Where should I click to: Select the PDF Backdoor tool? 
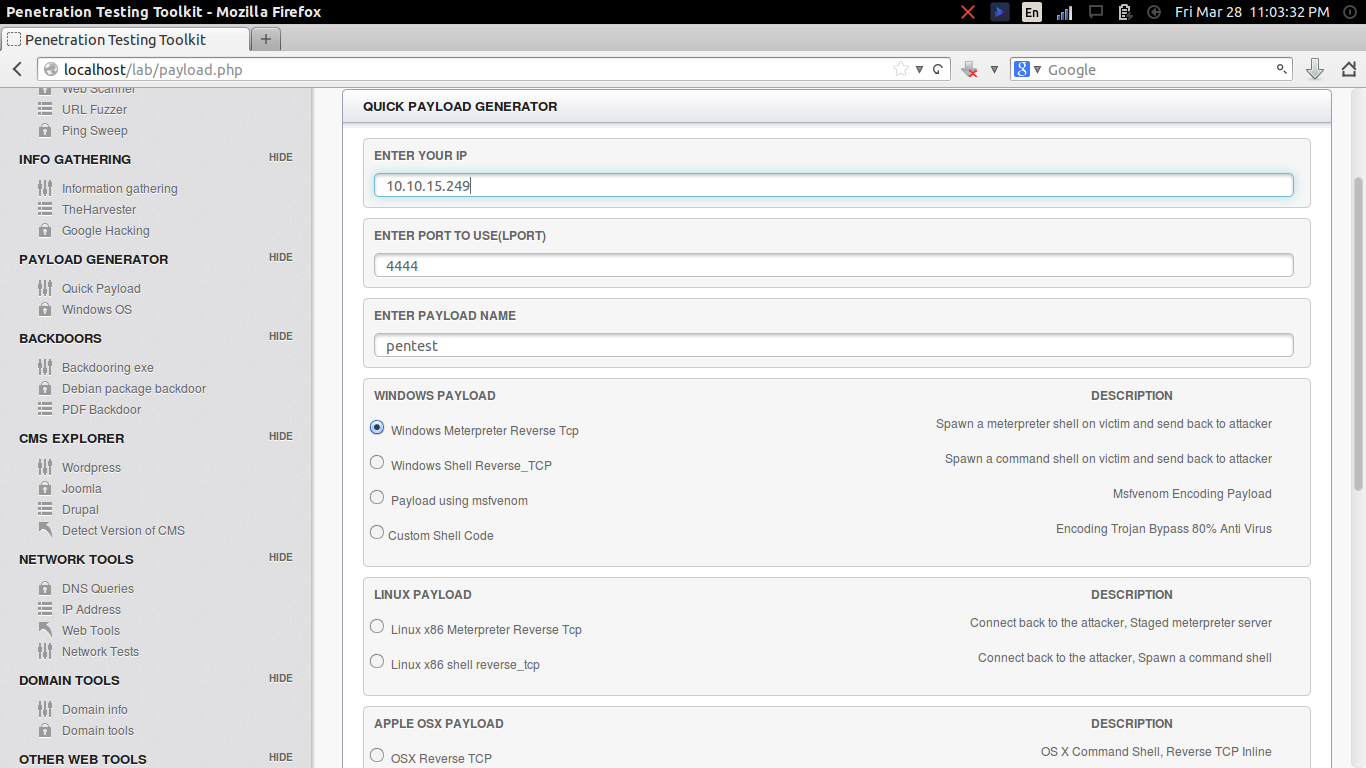click(103, 409)
